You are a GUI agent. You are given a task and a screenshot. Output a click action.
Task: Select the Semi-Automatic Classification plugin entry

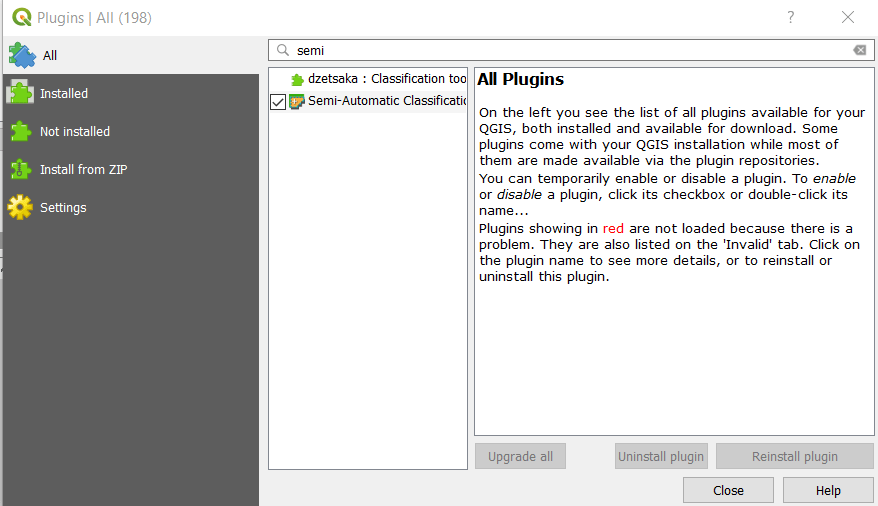(x=368, y=101)
